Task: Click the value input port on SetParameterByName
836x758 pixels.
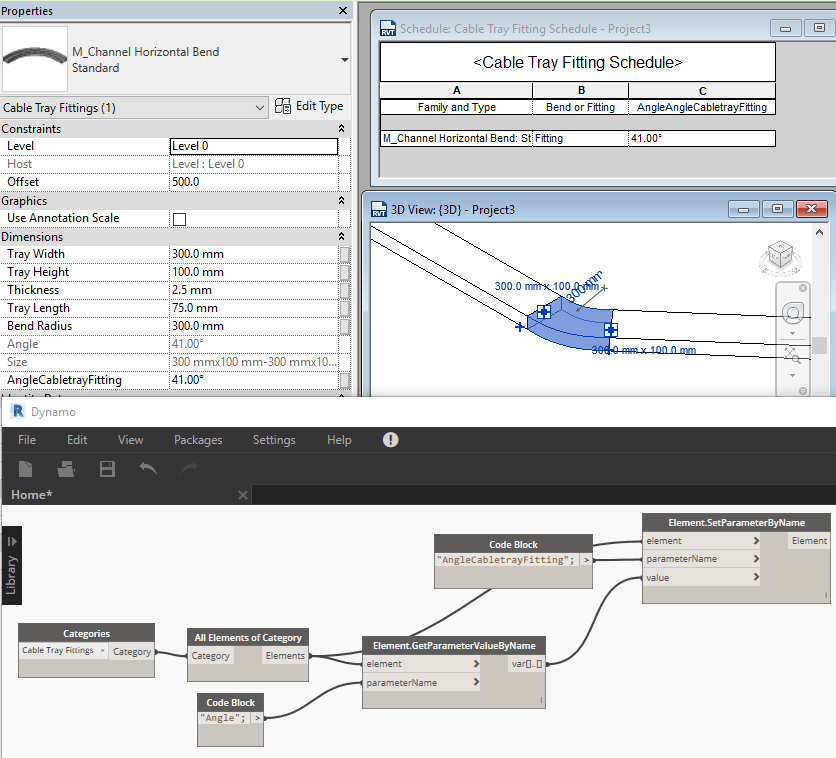Action: (x=702, y=577)
